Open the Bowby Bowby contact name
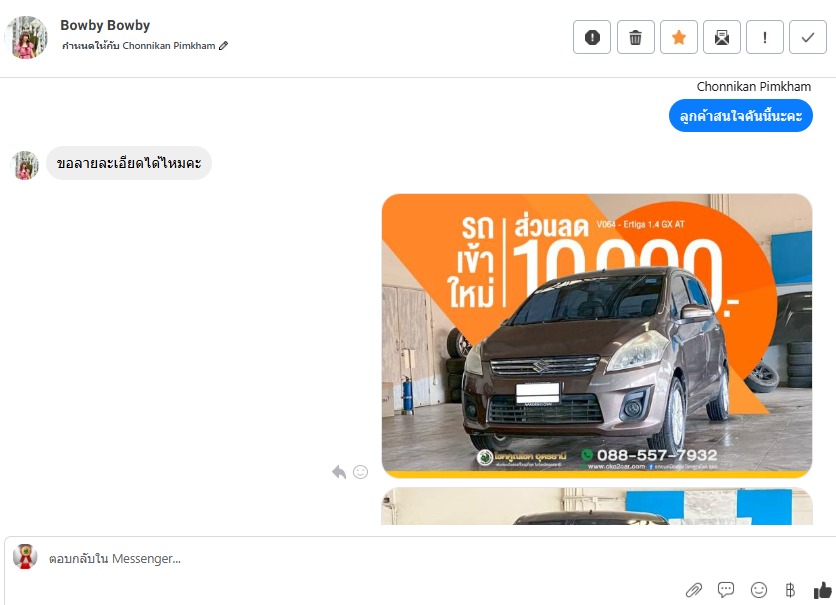This screenshot has height=605, width=836. point(105,25)
